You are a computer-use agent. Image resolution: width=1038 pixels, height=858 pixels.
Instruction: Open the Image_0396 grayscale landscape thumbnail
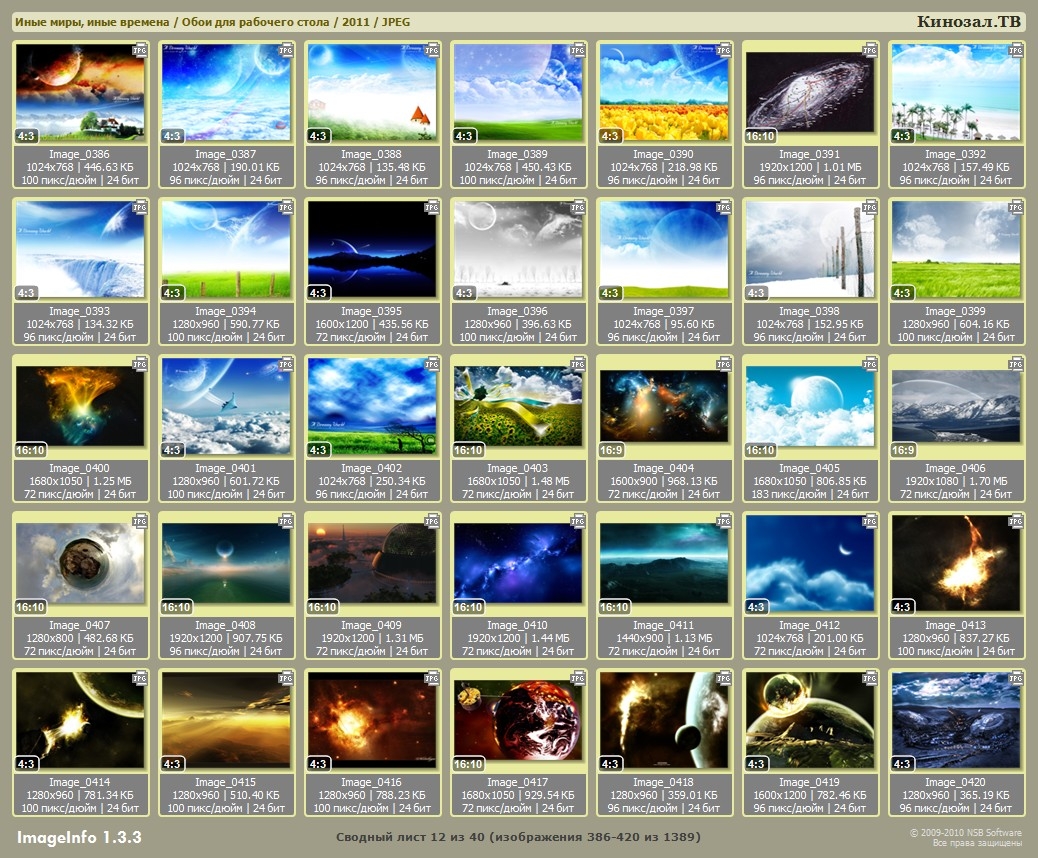pyautogui.click(x=519, y=250)
